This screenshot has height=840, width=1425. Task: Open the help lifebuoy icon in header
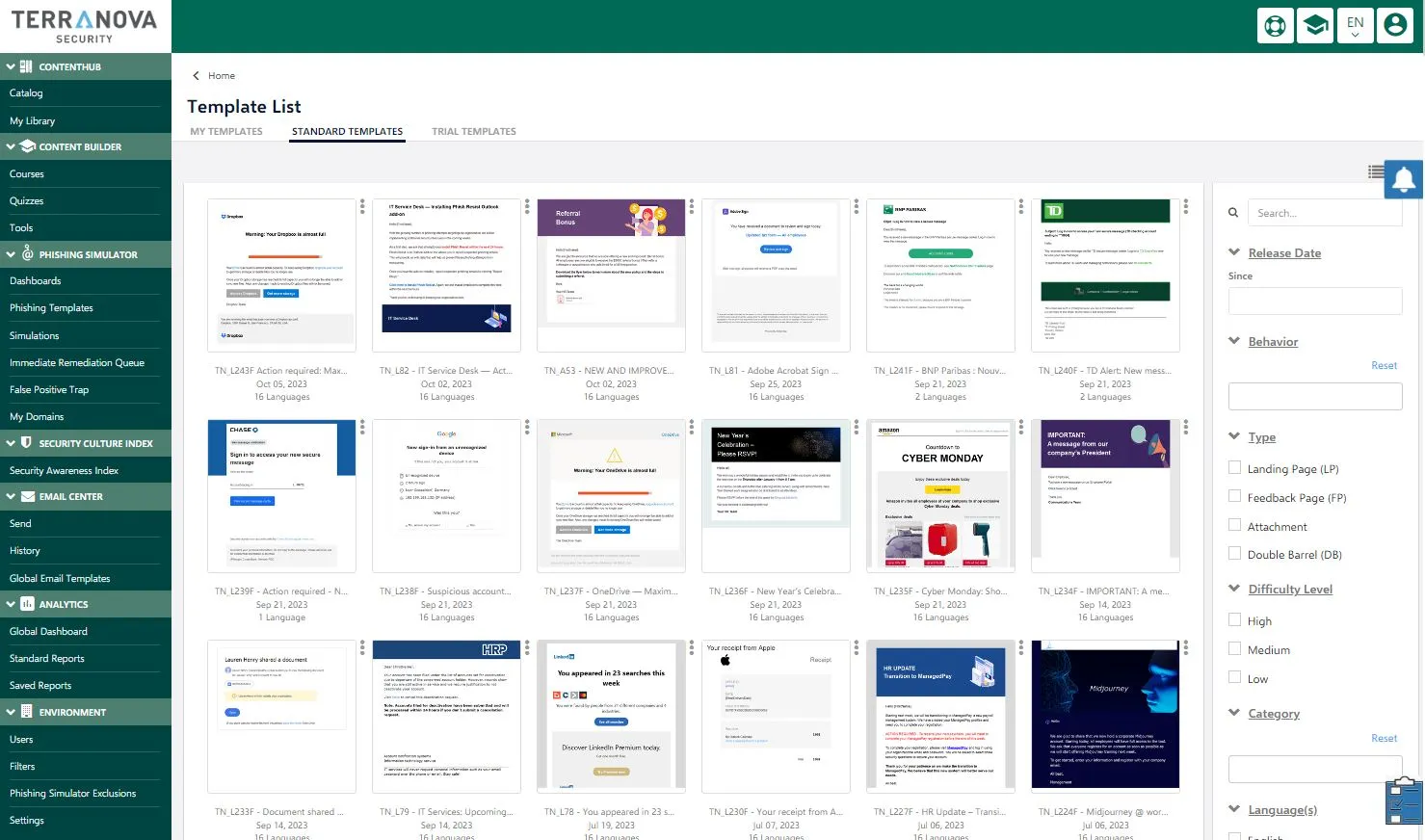click(x=1276, y=25)
